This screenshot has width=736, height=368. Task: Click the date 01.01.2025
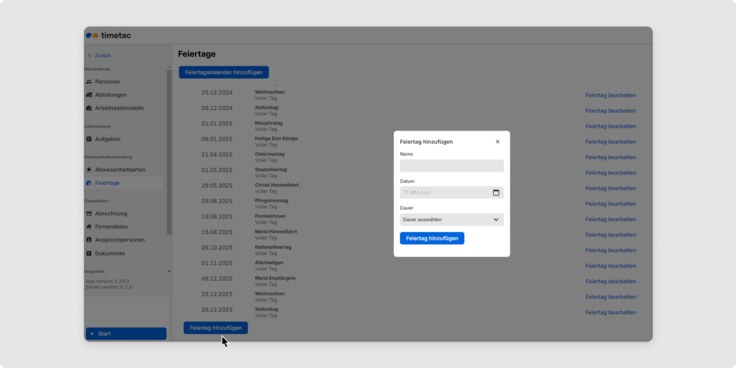[217, 123]
